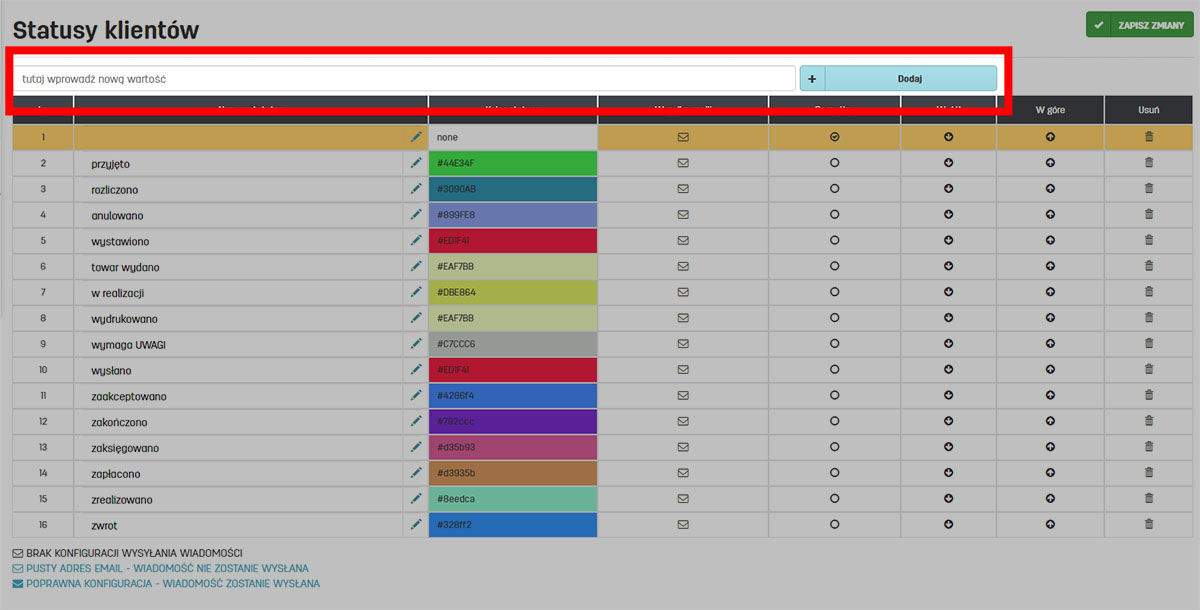Screen dimensions: 1200x610
Task: Set przyjęto as the default status
Action: [834, 162]
